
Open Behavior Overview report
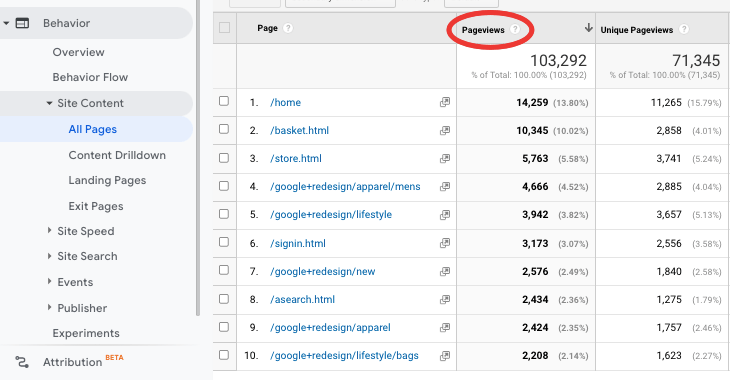(x=78, y=52)
